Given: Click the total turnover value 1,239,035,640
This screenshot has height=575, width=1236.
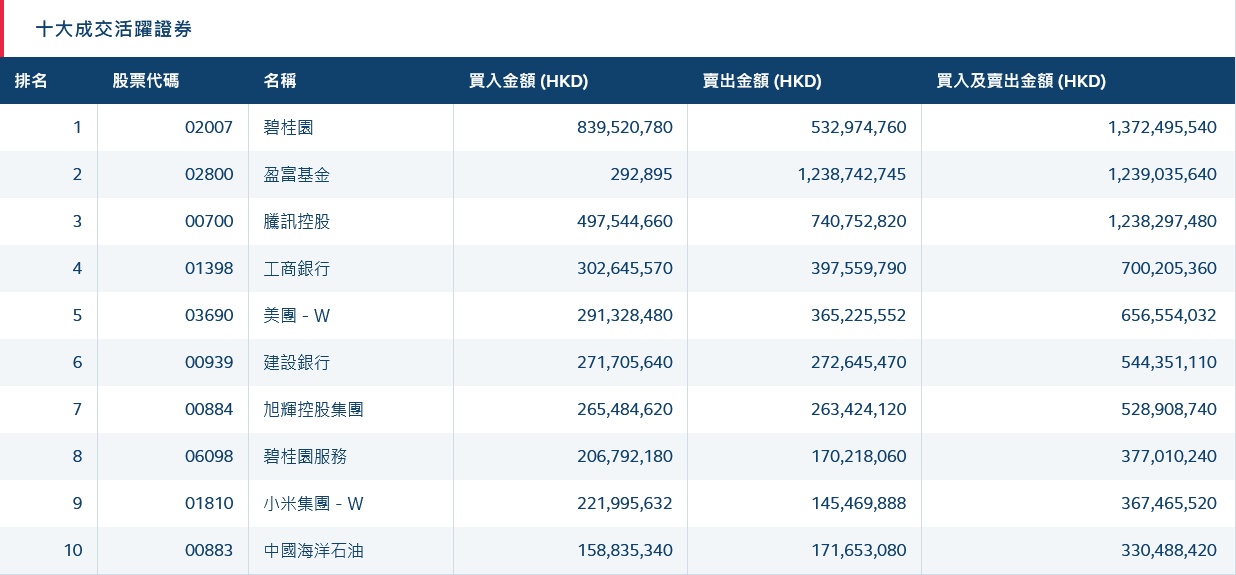Looking at the screenshot, I should pyautogui.click(x=1162, y=174).
